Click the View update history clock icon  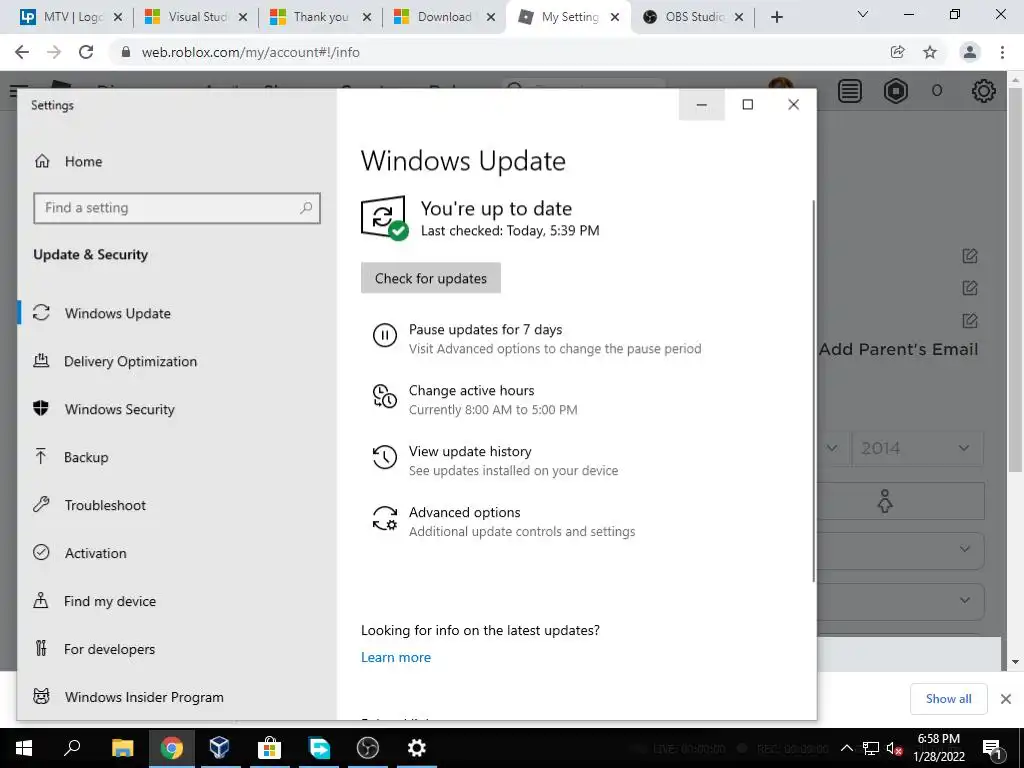385,457
